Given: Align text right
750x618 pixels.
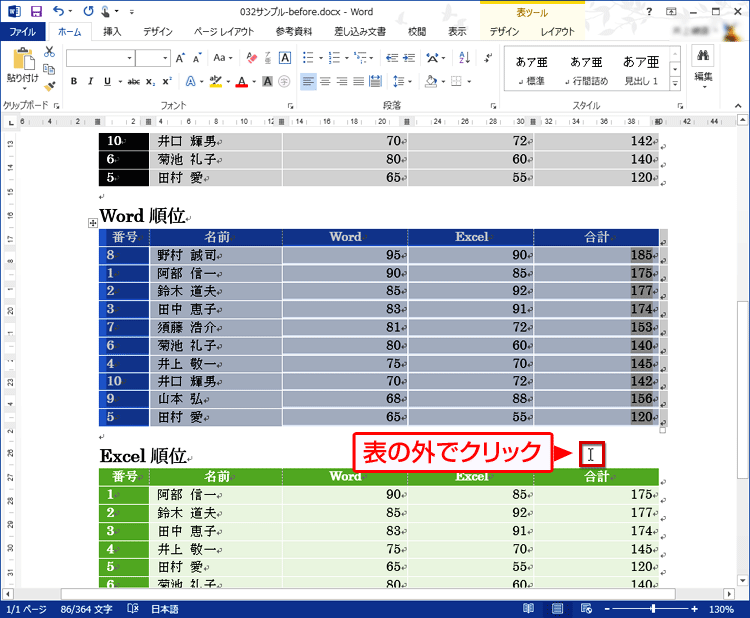Looking at the screenshot, I should [x=342, y=82].
